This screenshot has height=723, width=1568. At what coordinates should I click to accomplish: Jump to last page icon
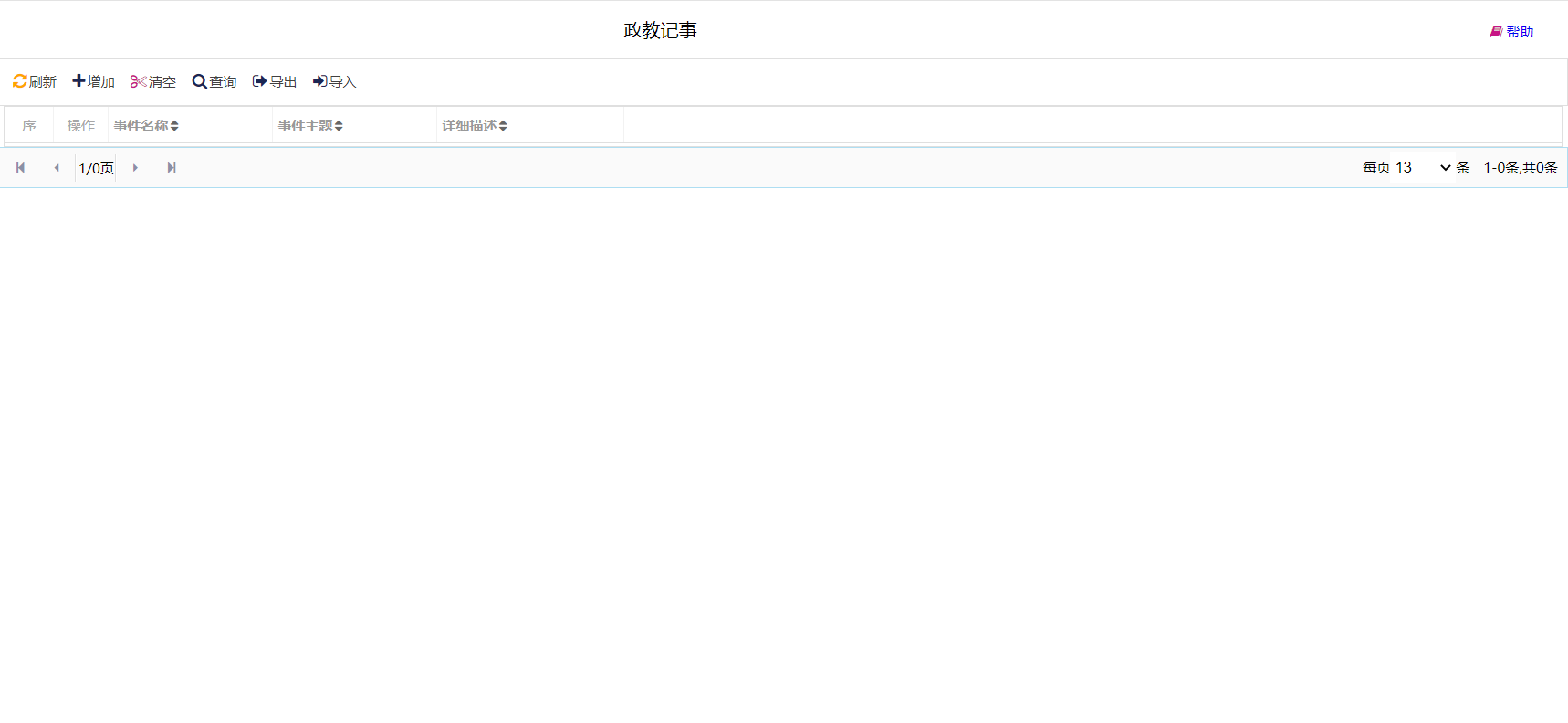[x=172, y=168]
